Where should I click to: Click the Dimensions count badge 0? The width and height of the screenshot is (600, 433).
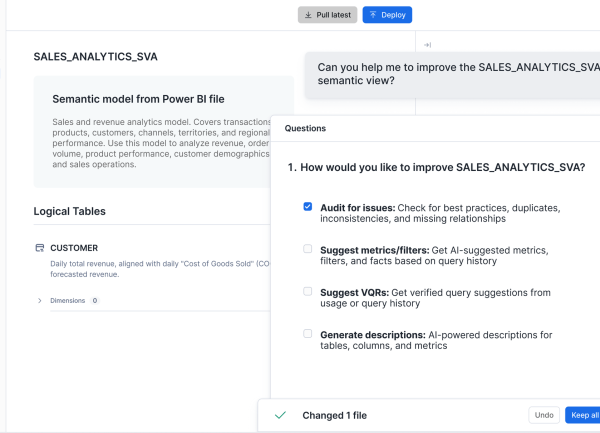pyautogui.click(x=95, y=301)
